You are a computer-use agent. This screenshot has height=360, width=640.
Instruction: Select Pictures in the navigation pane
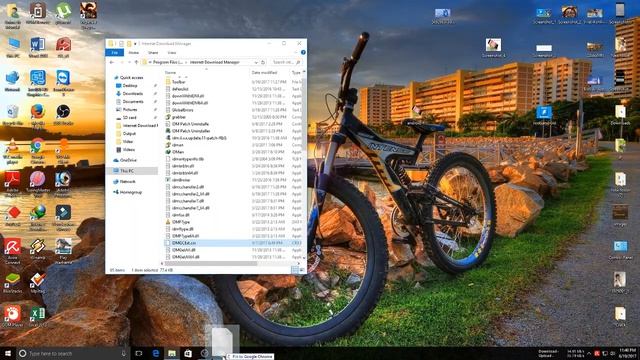point(130,109)
